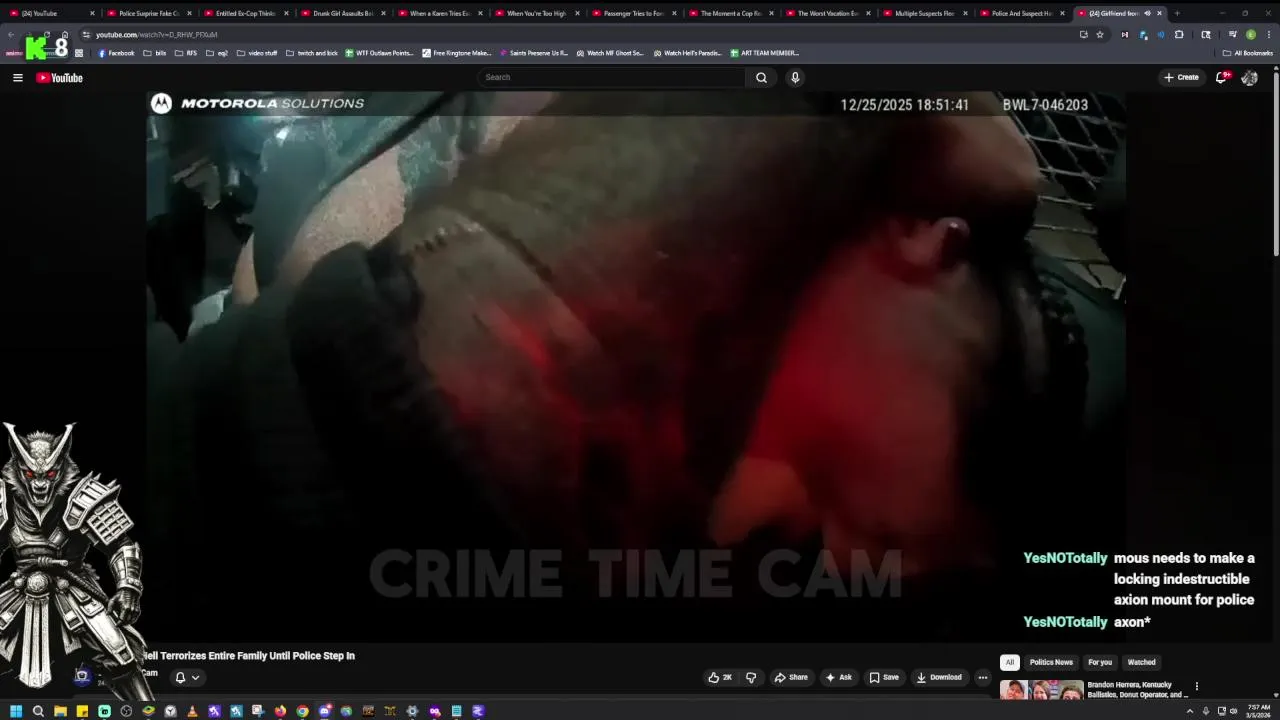Open the twitch and kick bookmark folder
The width and height of the screenshot is (1280, 720).
click(311, 53)
